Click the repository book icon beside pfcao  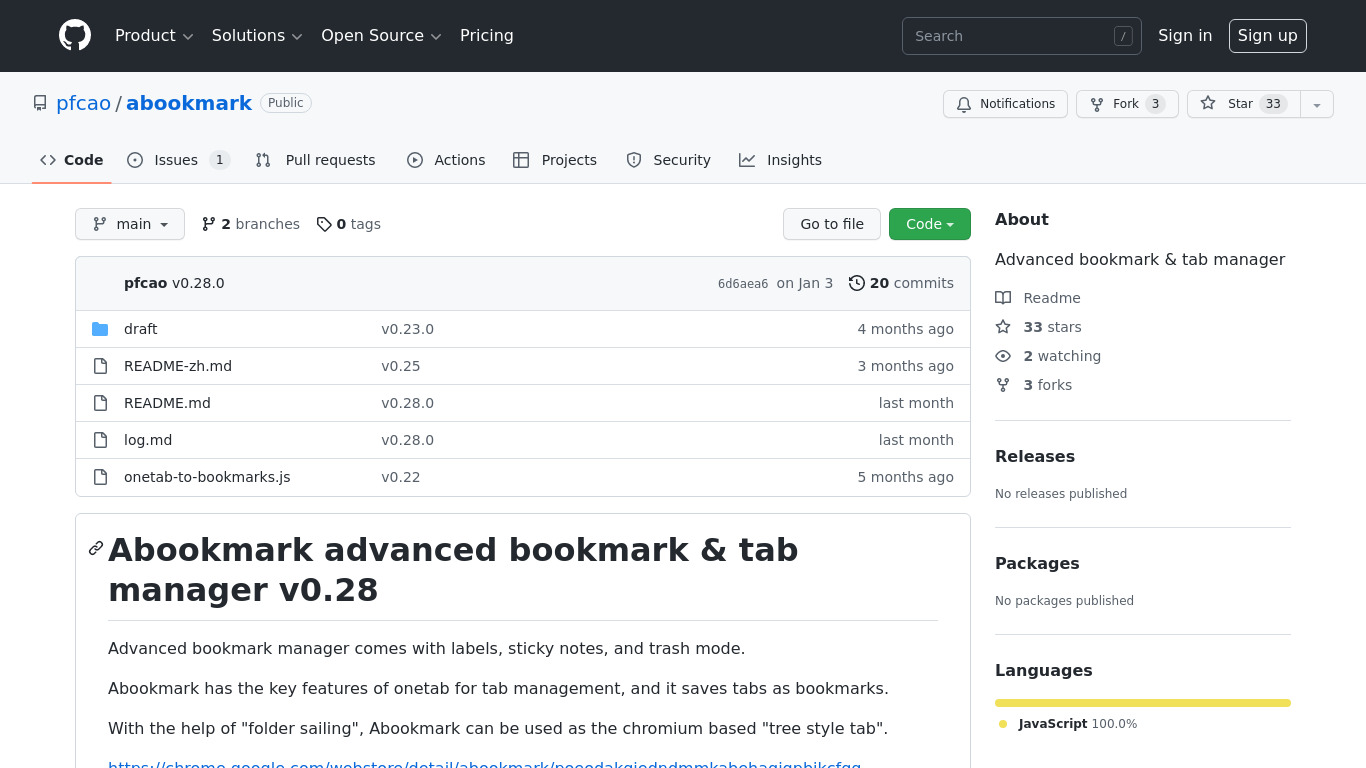40,103
